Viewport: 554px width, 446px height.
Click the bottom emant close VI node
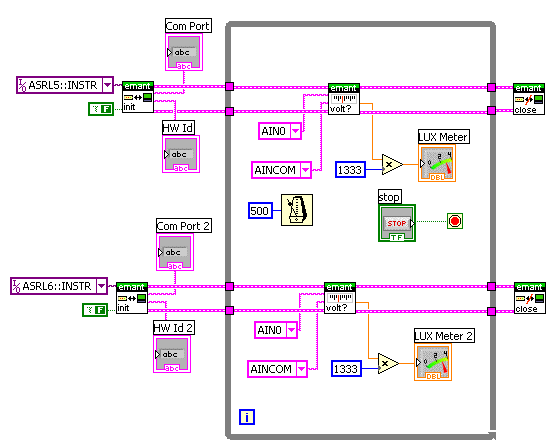pos(530,298)
